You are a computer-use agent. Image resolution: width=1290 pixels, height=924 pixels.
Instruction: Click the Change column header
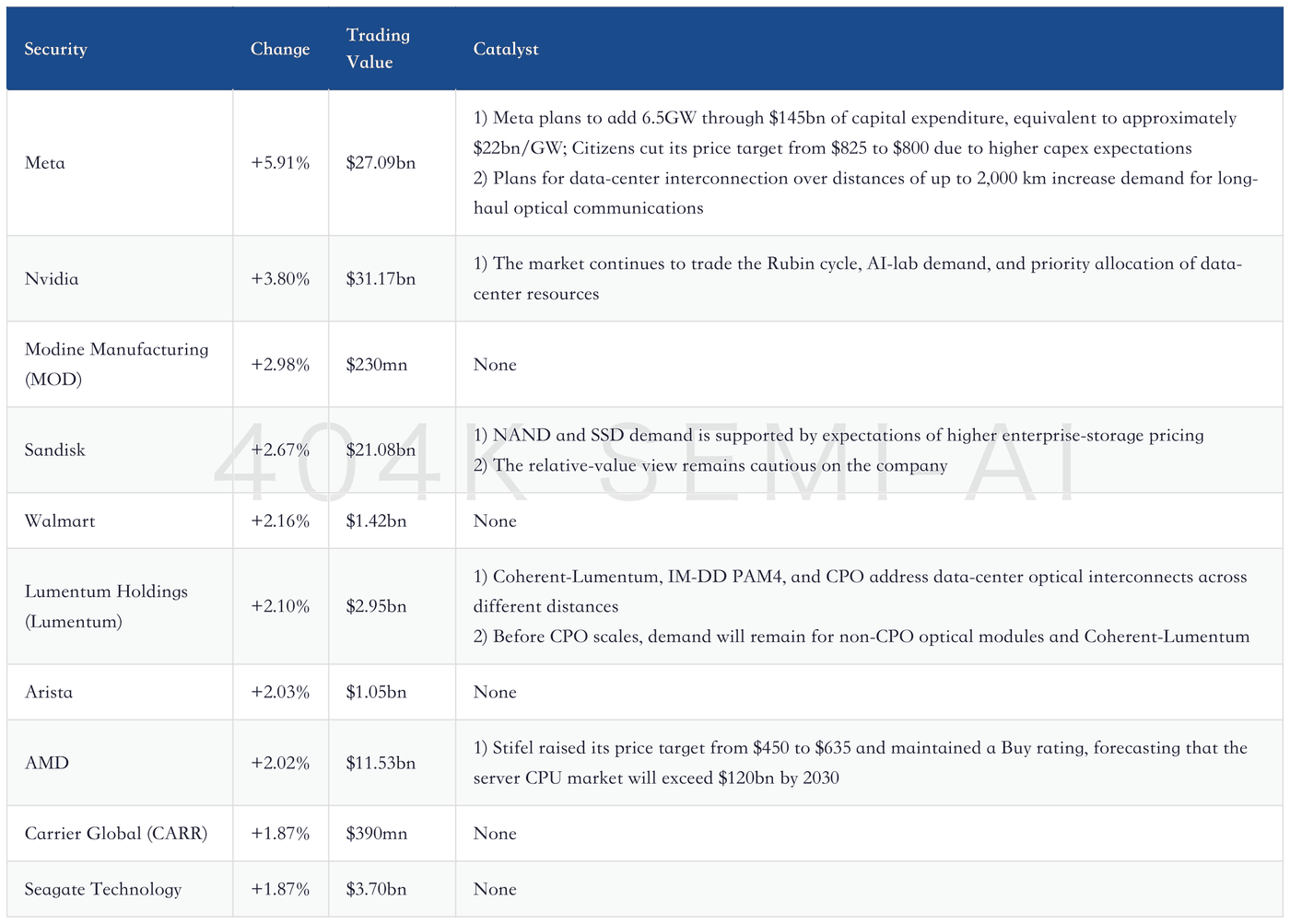tap(280, 49)
